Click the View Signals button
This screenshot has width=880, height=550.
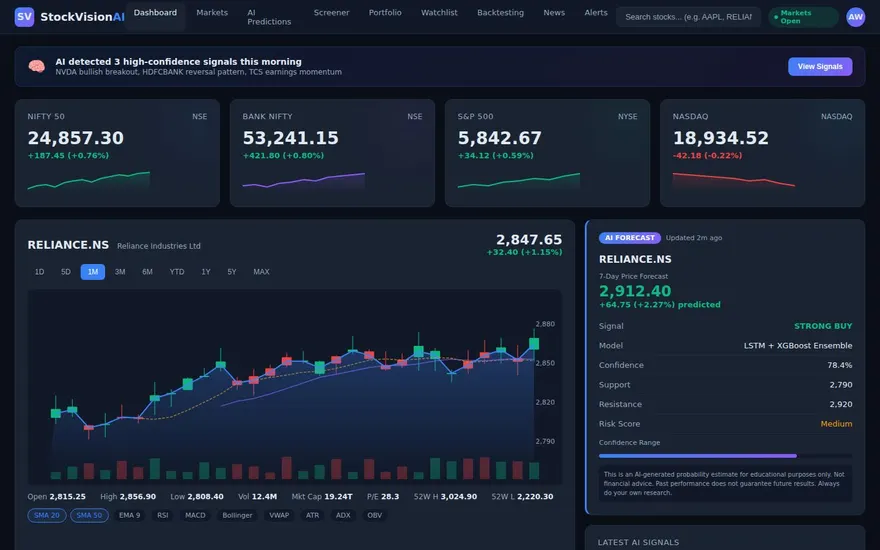click(x=820, y=66)
